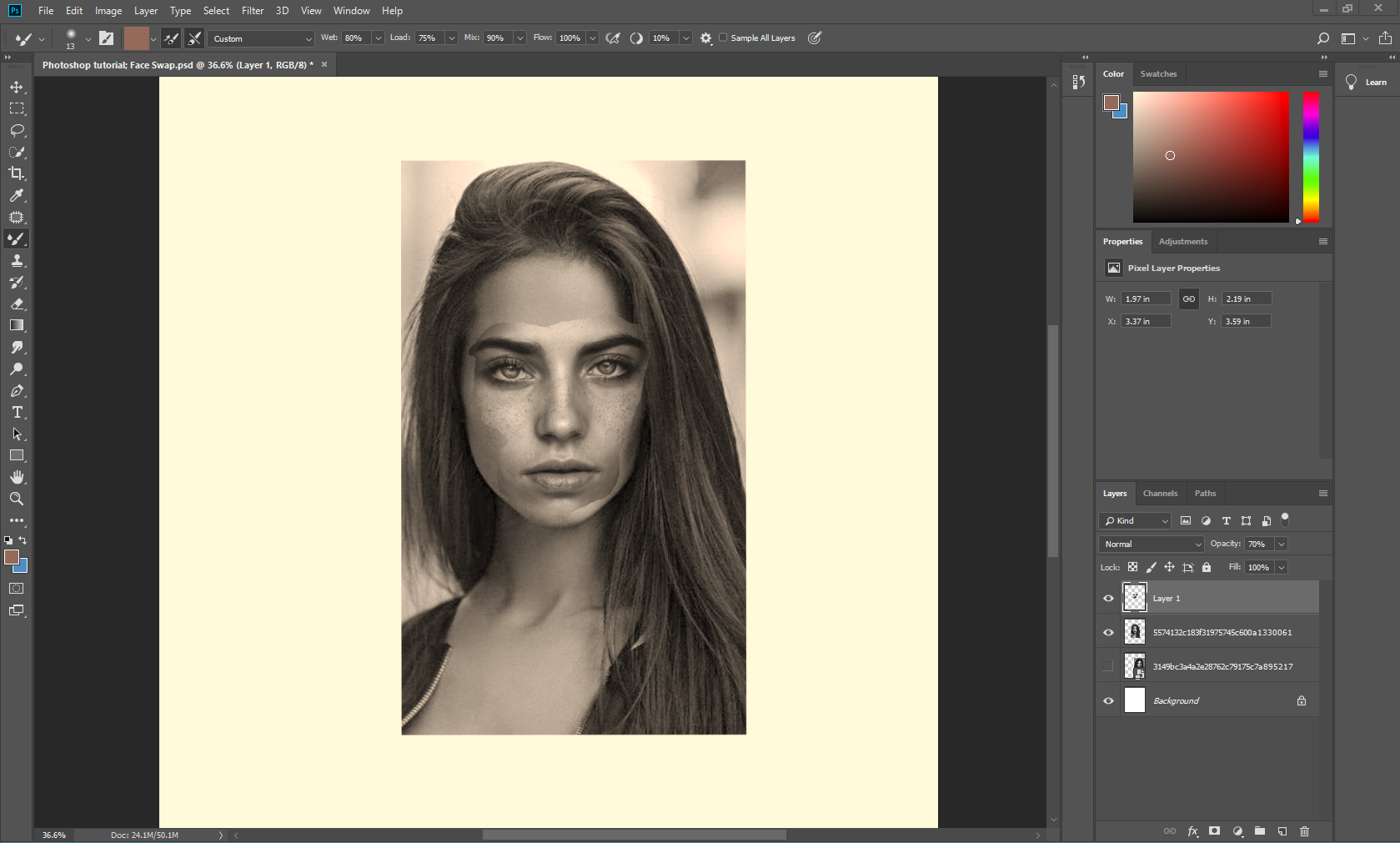Viewport: 1400px width, 843px height.
Task: Hide the 5574132c layer eye
Action: pyautogui.click(x=1108, y=632)
